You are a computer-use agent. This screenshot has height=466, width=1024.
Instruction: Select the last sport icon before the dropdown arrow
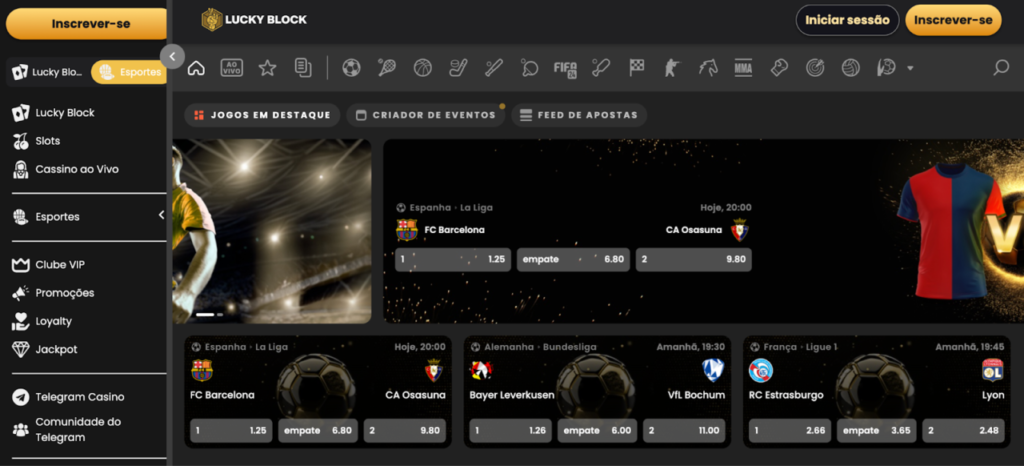886,68
